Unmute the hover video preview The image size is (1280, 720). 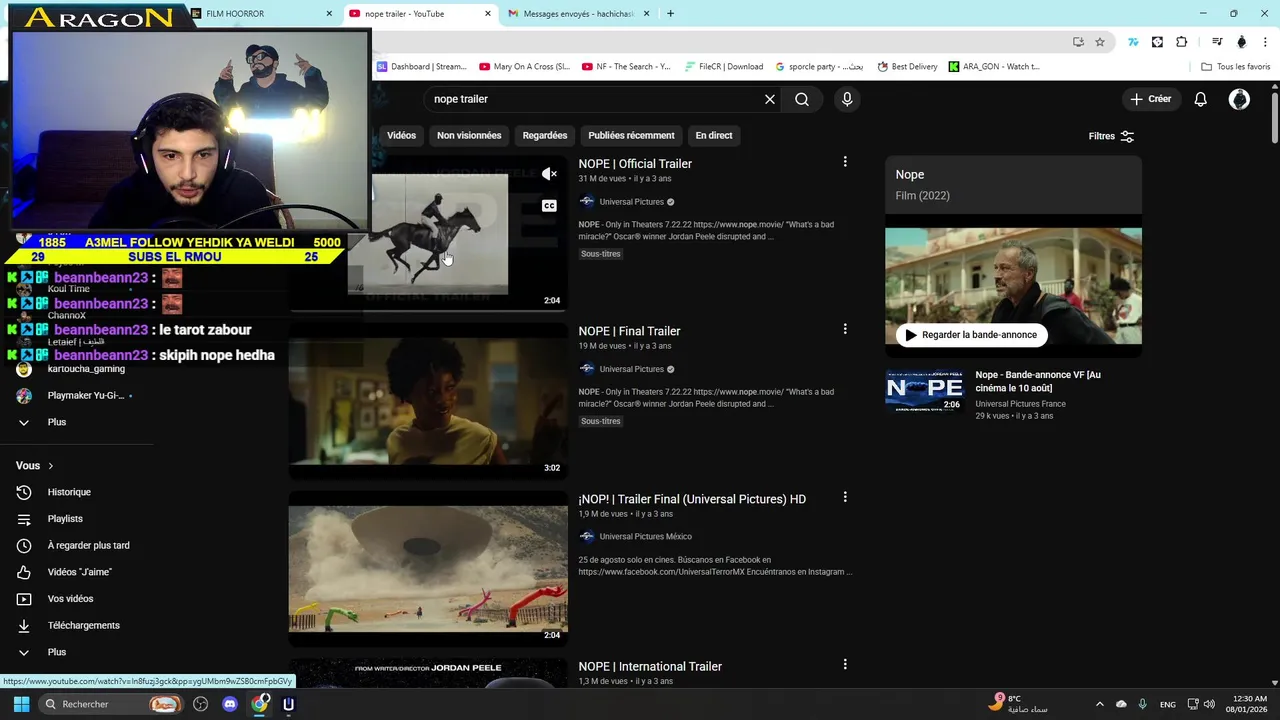point(549,174)
